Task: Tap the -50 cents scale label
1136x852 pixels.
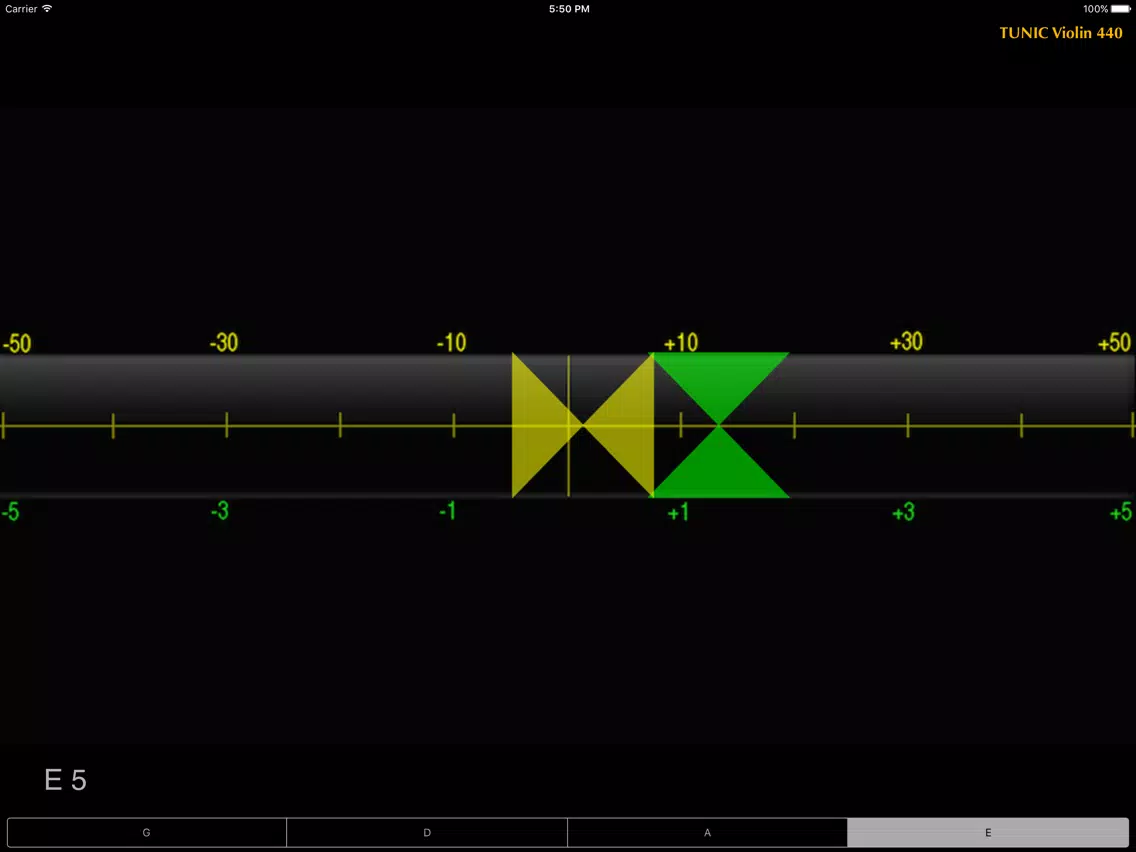Action: pos(17,343)
